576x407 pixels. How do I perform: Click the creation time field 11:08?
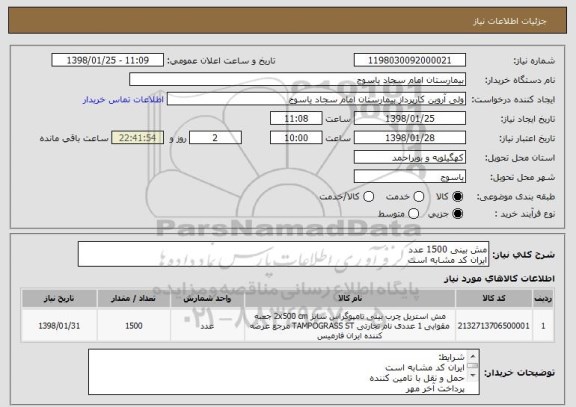tap(296, 119)
